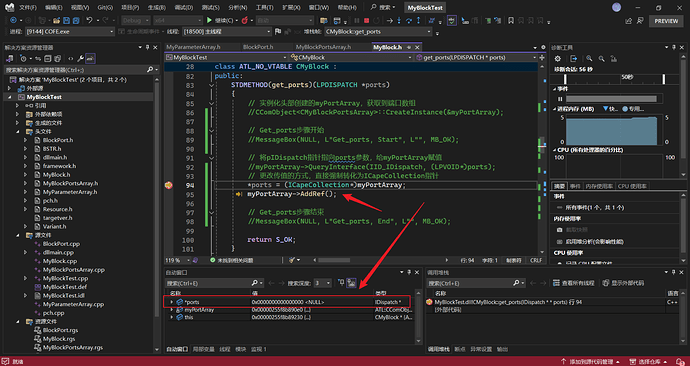Toggle the breakpoint on line 94
The width and height of the screenshot is (690, 366).
coord(168,185)
